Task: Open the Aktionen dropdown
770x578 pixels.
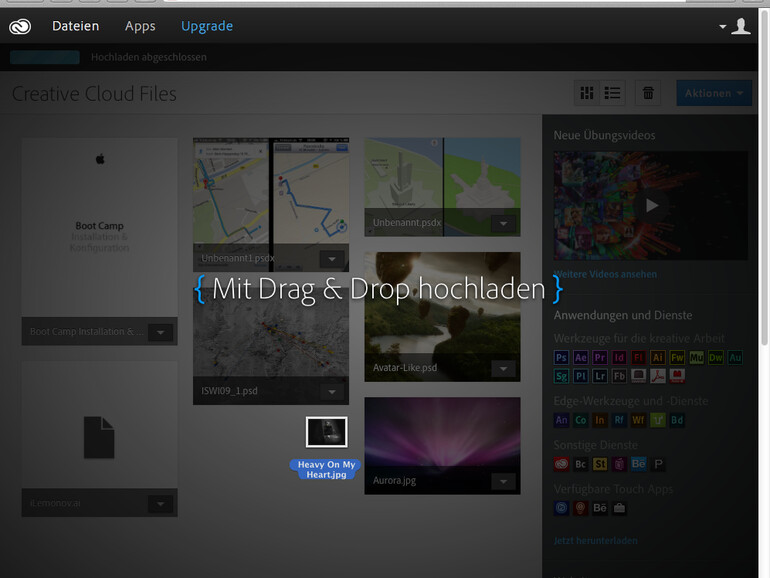Action: click(x=714, y=93)
